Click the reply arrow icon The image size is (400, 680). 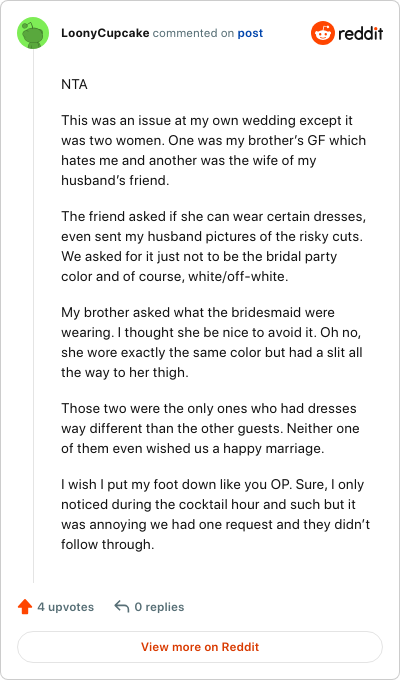coord(122,607)
